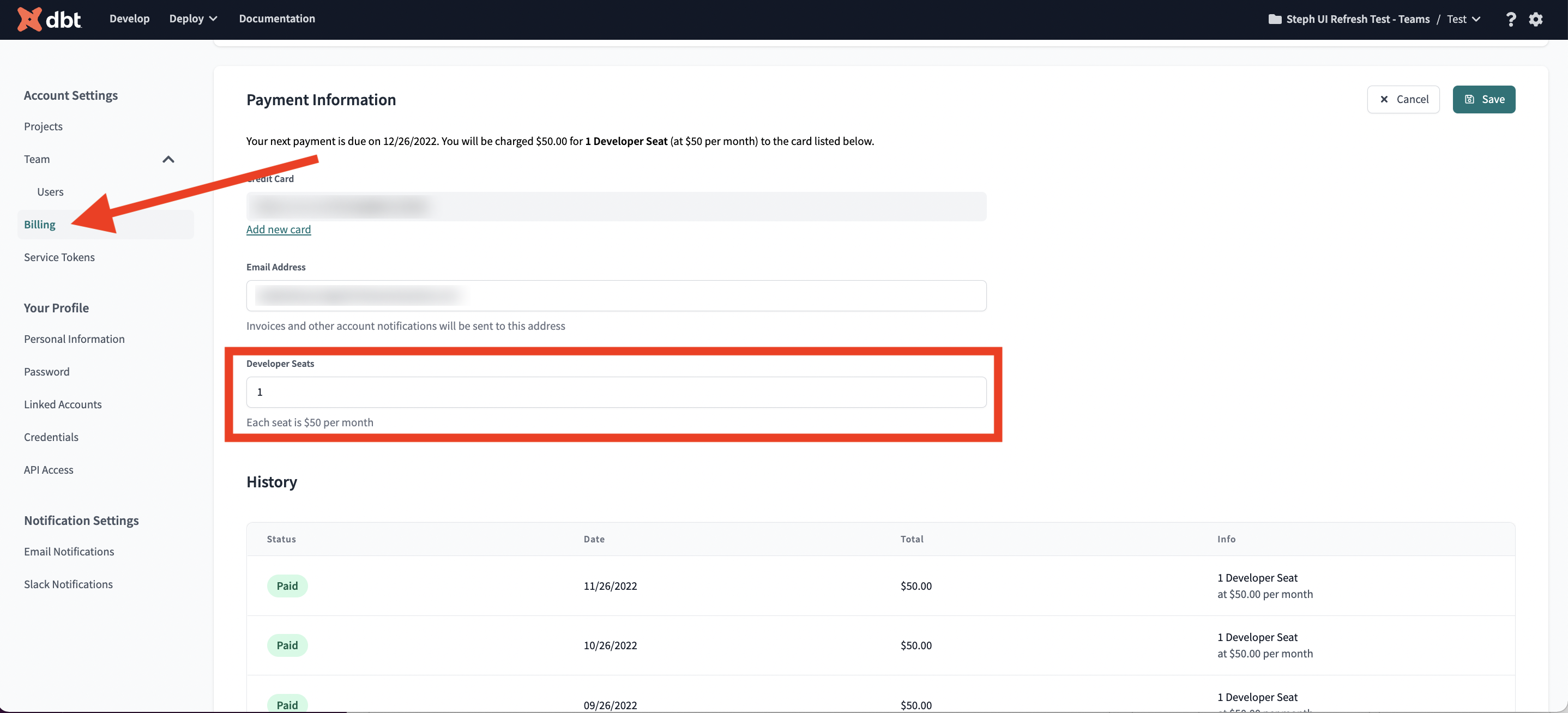Go to the Develop menu

click(x=129, y=19)
